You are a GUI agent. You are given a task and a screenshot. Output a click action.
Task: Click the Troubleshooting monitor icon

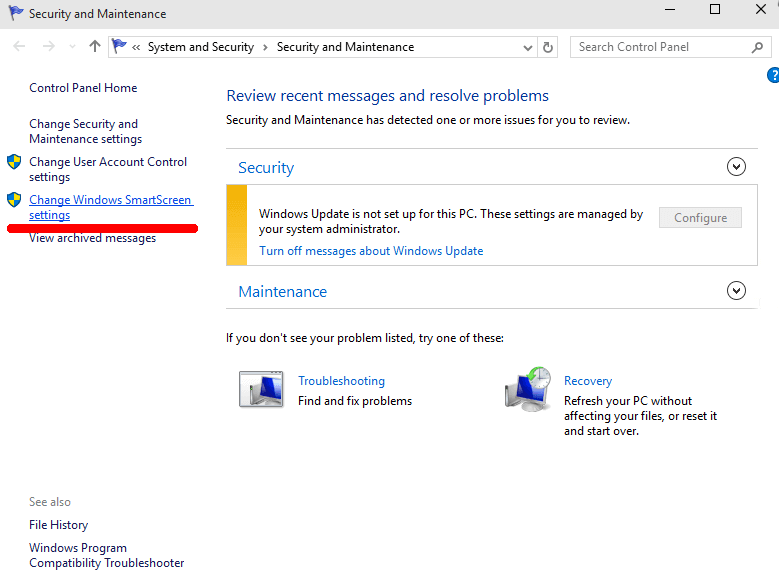coord(261,389)
